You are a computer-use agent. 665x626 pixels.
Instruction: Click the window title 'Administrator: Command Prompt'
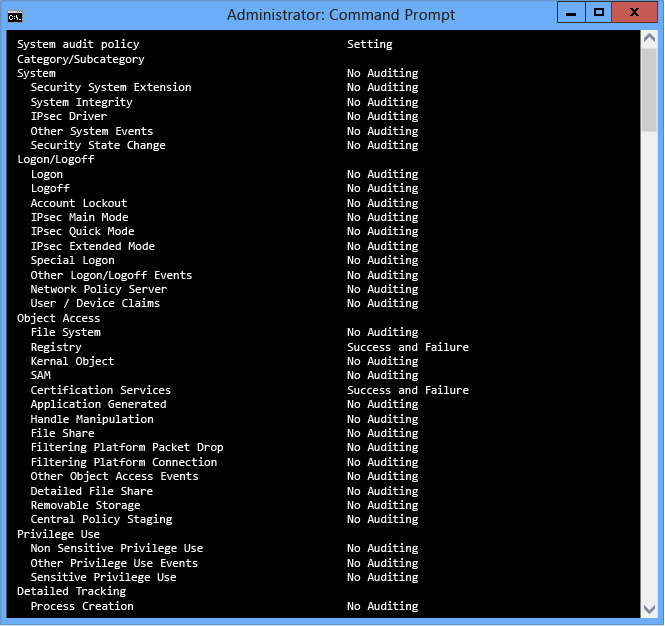coord(341,15)
